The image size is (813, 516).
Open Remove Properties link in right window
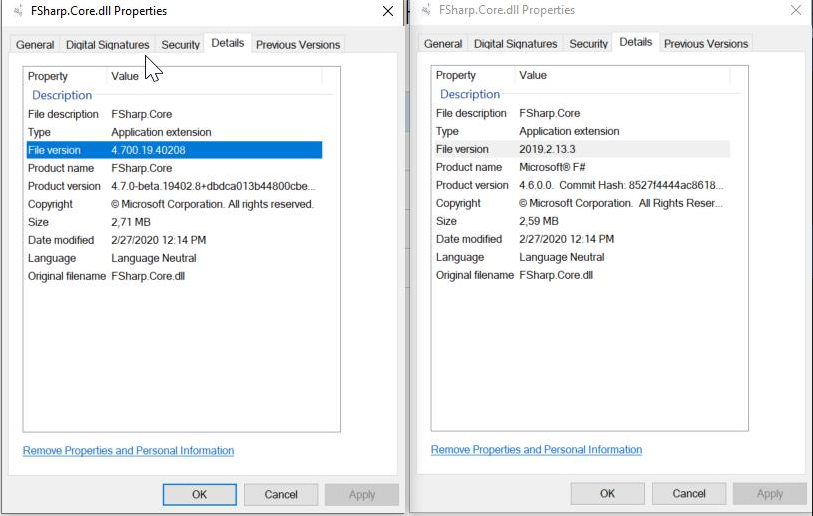point(537,450)
